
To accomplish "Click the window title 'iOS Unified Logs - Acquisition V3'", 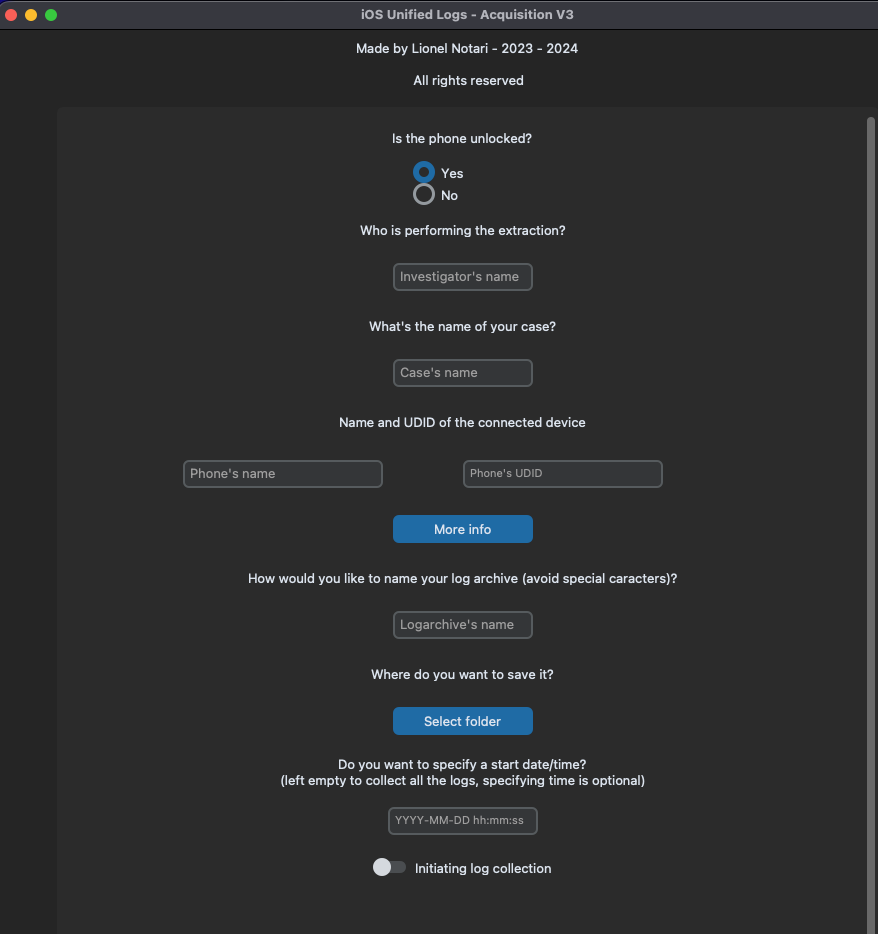I will (x=467, y=15).
